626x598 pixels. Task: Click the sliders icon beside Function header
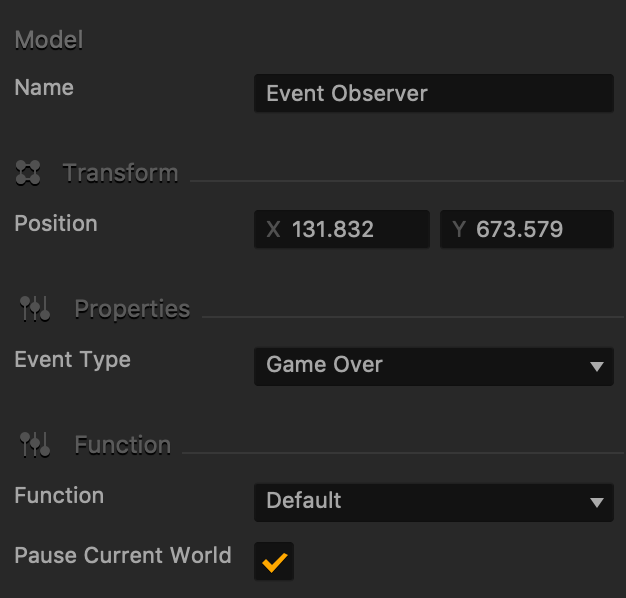click(35, 444)
